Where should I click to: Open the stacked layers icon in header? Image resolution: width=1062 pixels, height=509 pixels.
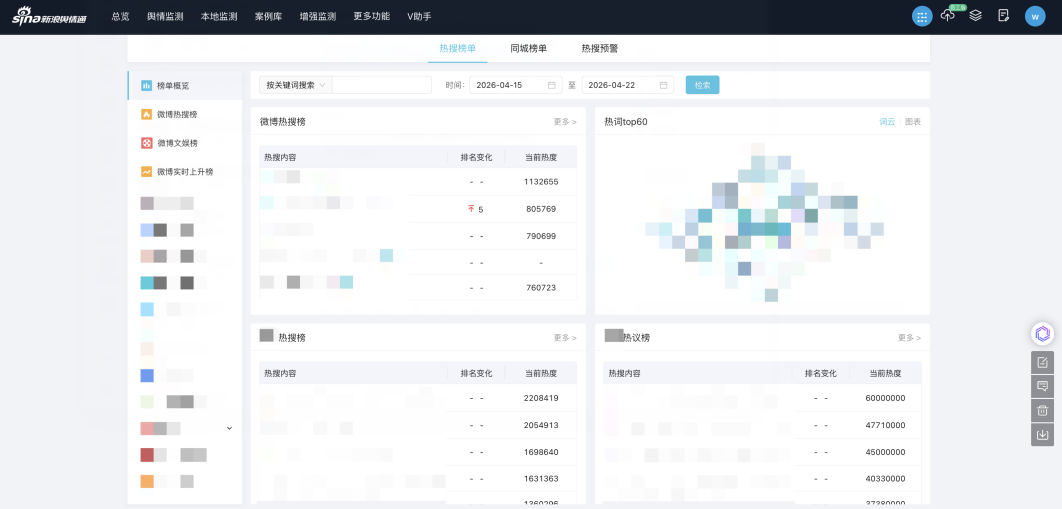[x=975, y=16]
